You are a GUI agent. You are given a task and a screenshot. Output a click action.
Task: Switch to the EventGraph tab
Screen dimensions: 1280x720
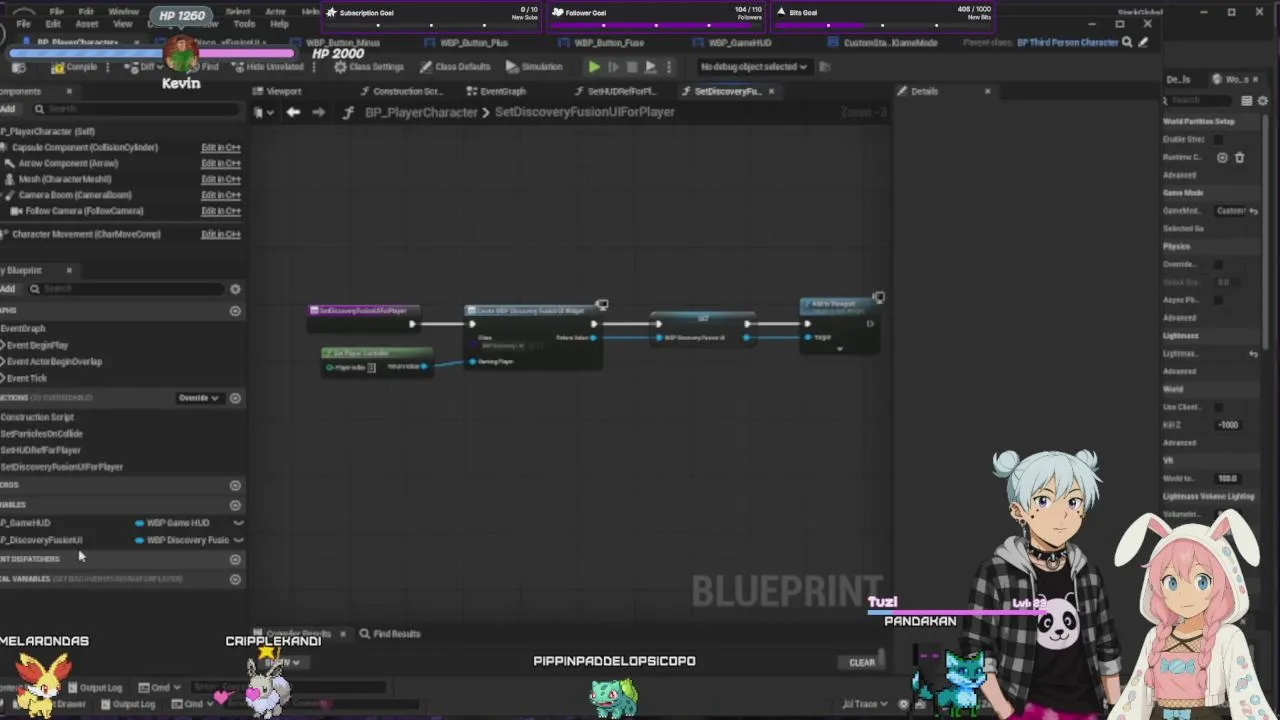(x=496, y=91)
